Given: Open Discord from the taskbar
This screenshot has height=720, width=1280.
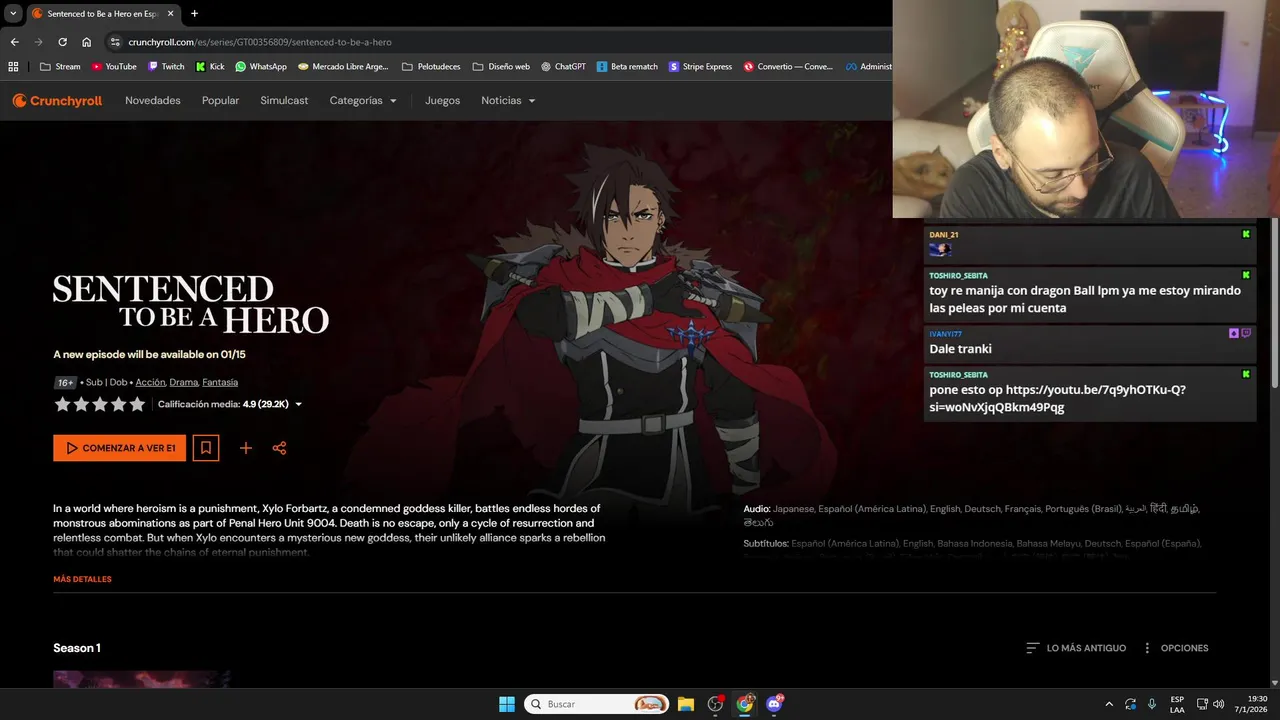Looking at the screenshot, I should (774, 704).
